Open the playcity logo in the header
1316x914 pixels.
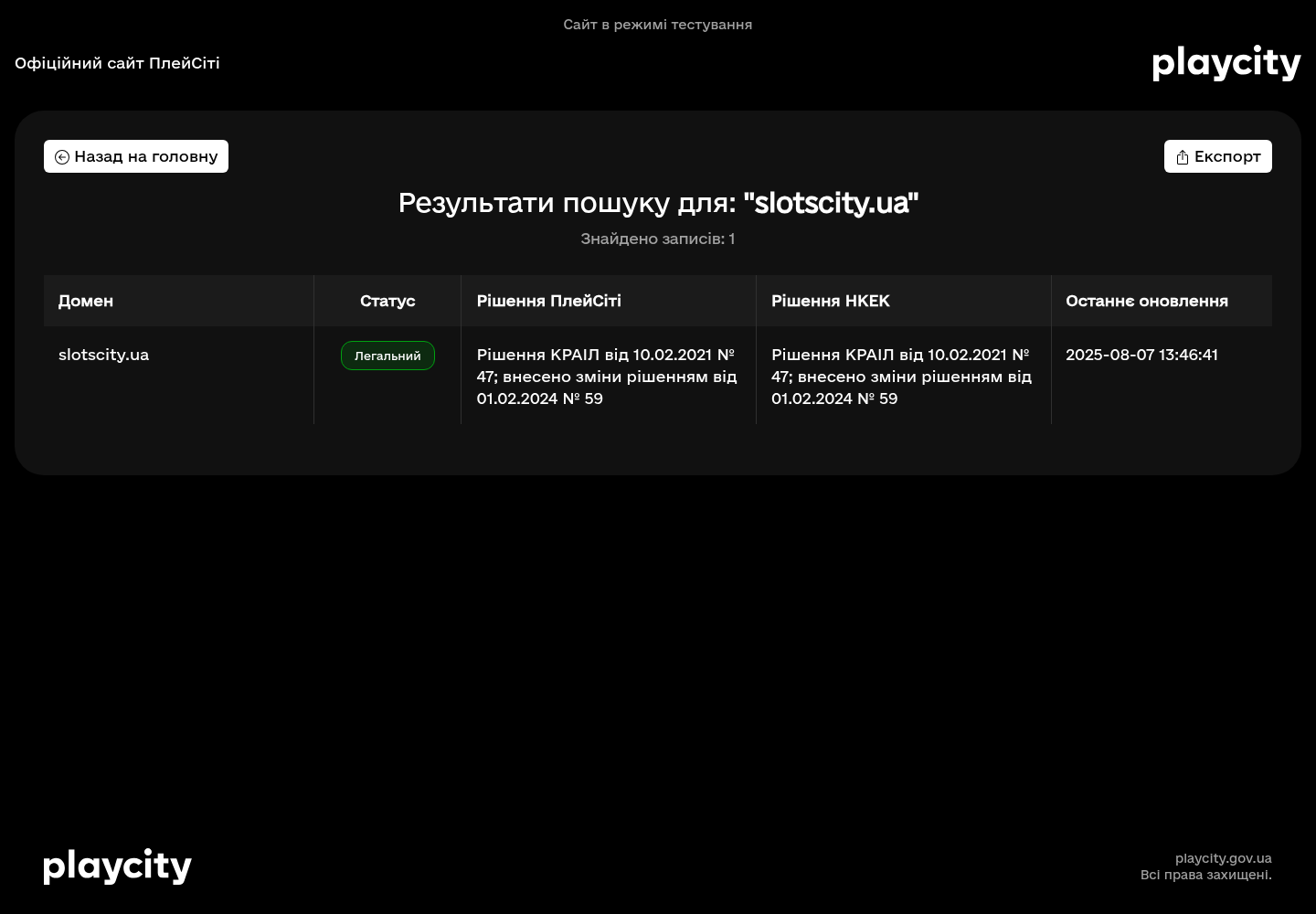click(1226, 63)
